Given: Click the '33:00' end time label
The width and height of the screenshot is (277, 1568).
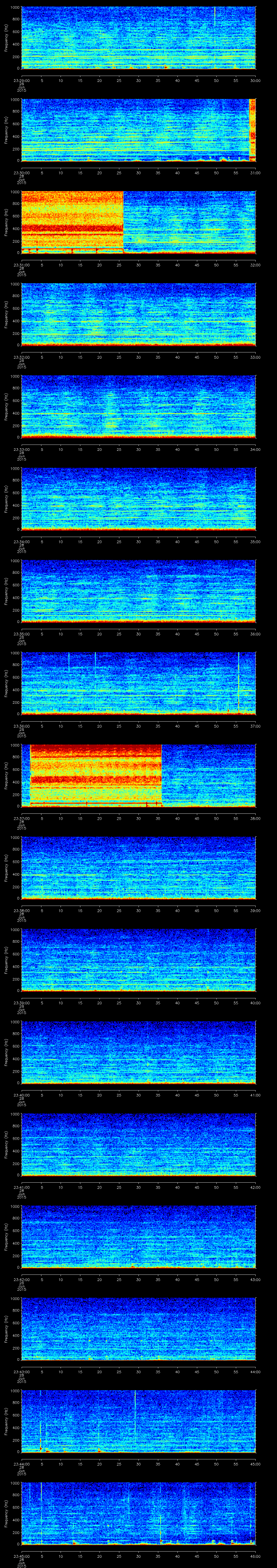Looking at the screenshot, I should tap(256, 357).
